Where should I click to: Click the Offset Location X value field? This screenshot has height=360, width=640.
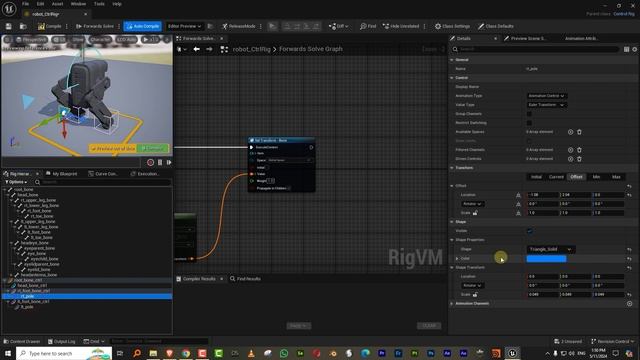tap(543, 195)
